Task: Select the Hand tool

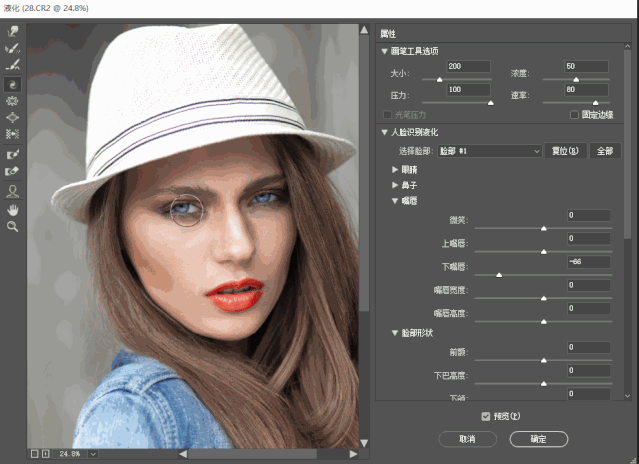Action: [13, 210]
